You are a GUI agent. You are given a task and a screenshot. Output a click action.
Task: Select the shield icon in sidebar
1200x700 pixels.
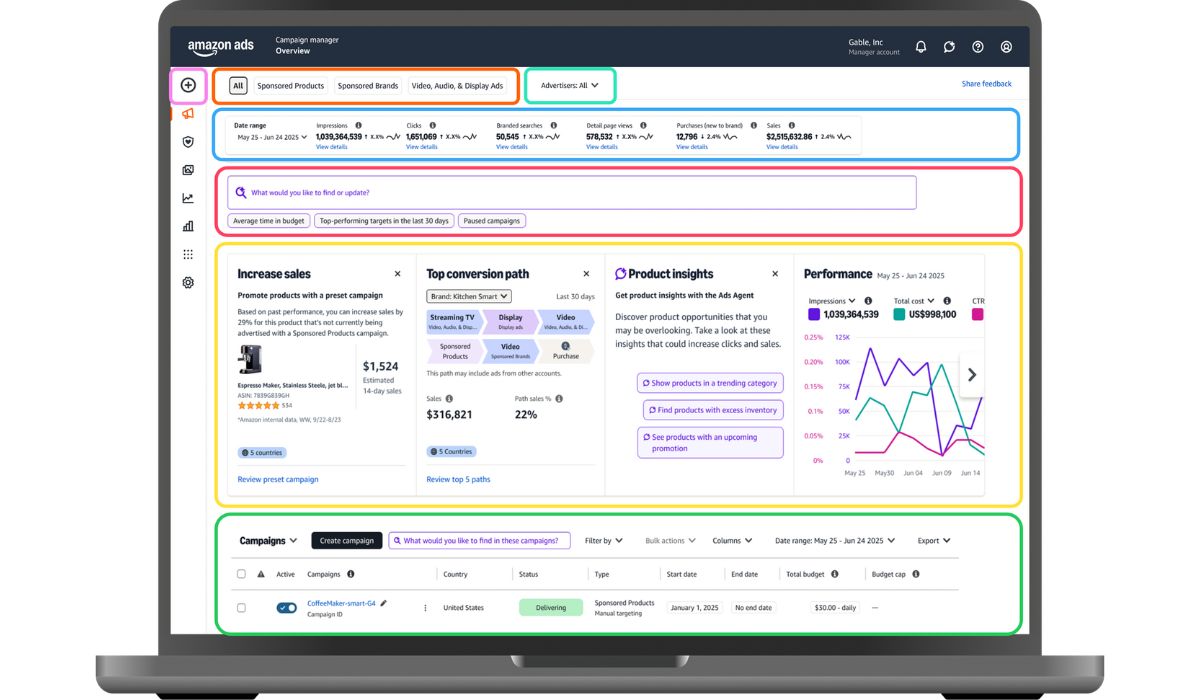coord(188,142)
